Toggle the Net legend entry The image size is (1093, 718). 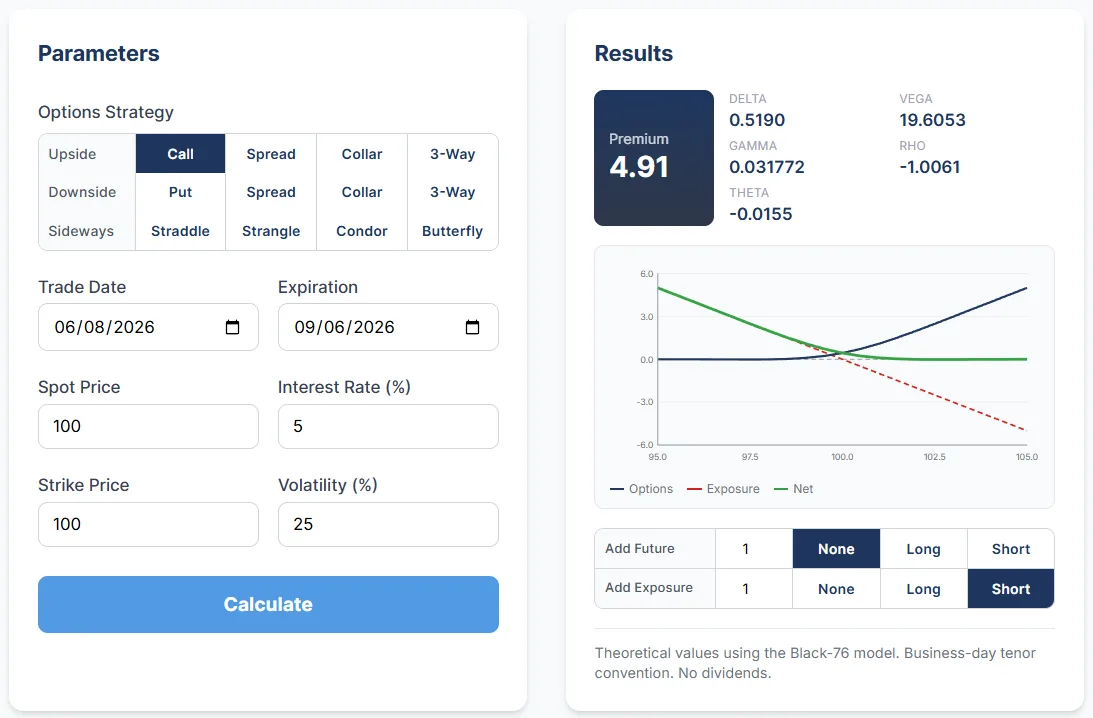[x=793, y=489]
